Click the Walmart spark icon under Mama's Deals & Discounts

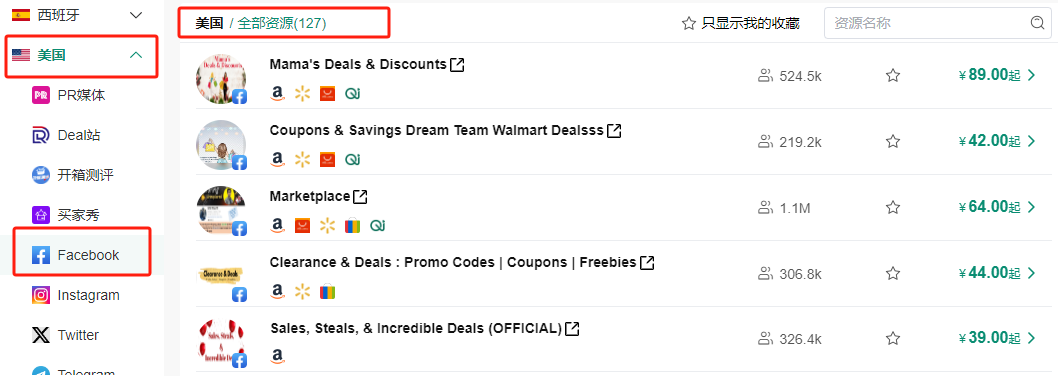tap(302, 93)
